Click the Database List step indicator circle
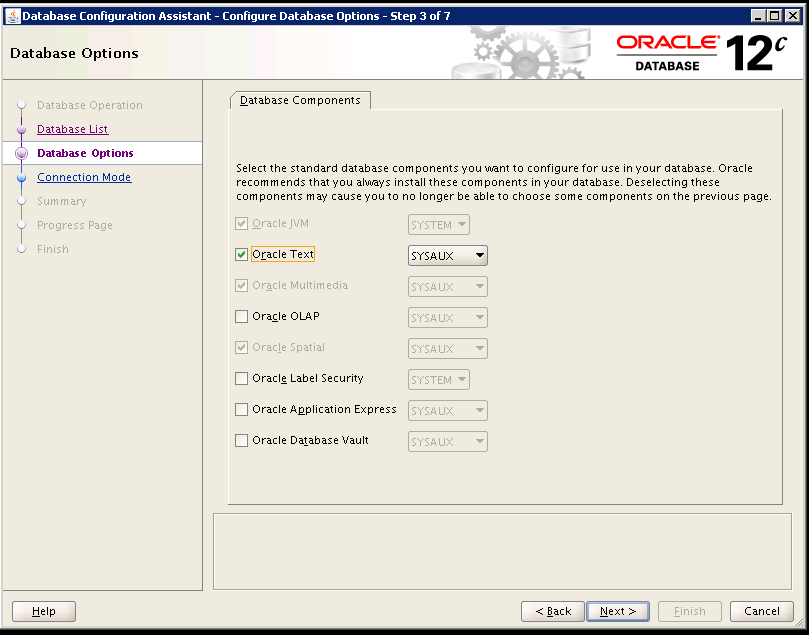The height and width of the screenshot is (635, 809). [x=22, y=128]
